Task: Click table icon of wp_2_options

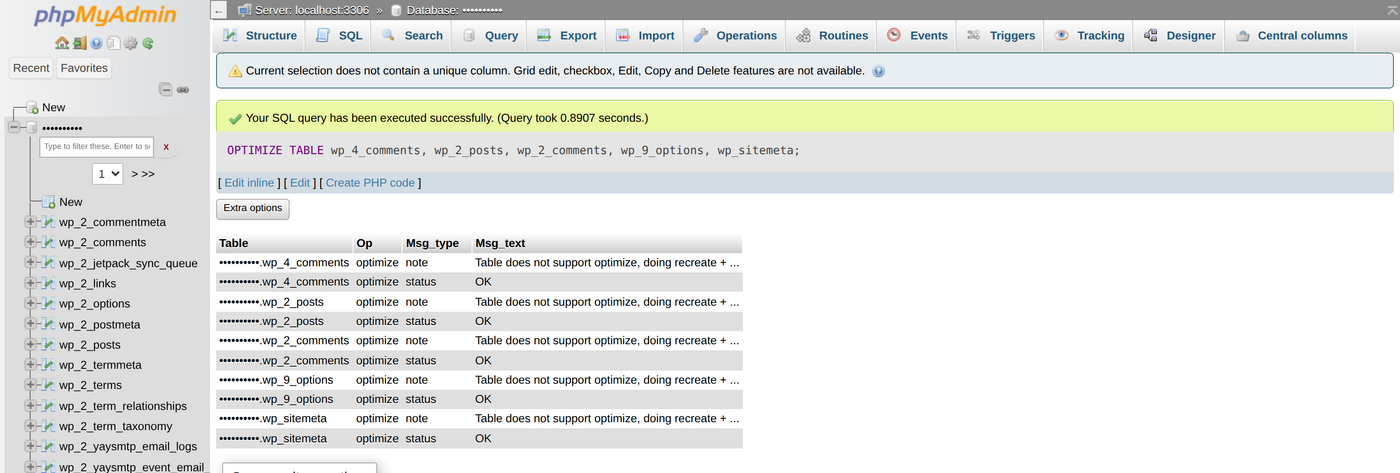Action: (x=48, y=303)
